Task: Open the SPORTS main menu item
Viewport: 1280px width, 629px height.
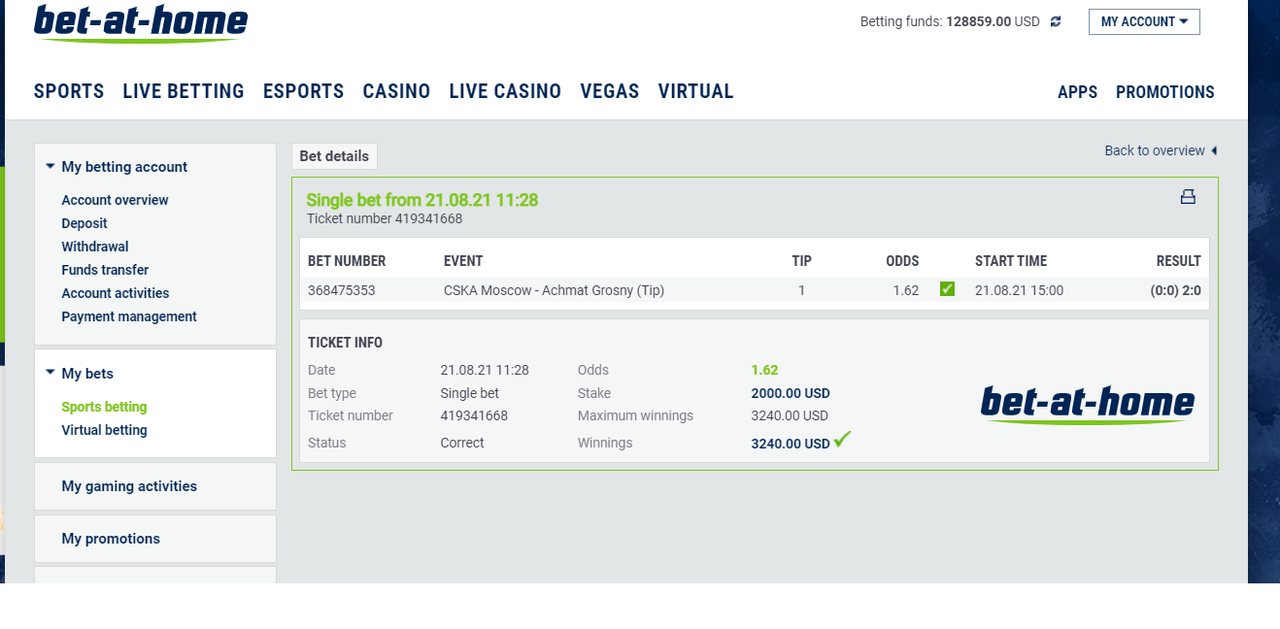Action: [69, 91]
